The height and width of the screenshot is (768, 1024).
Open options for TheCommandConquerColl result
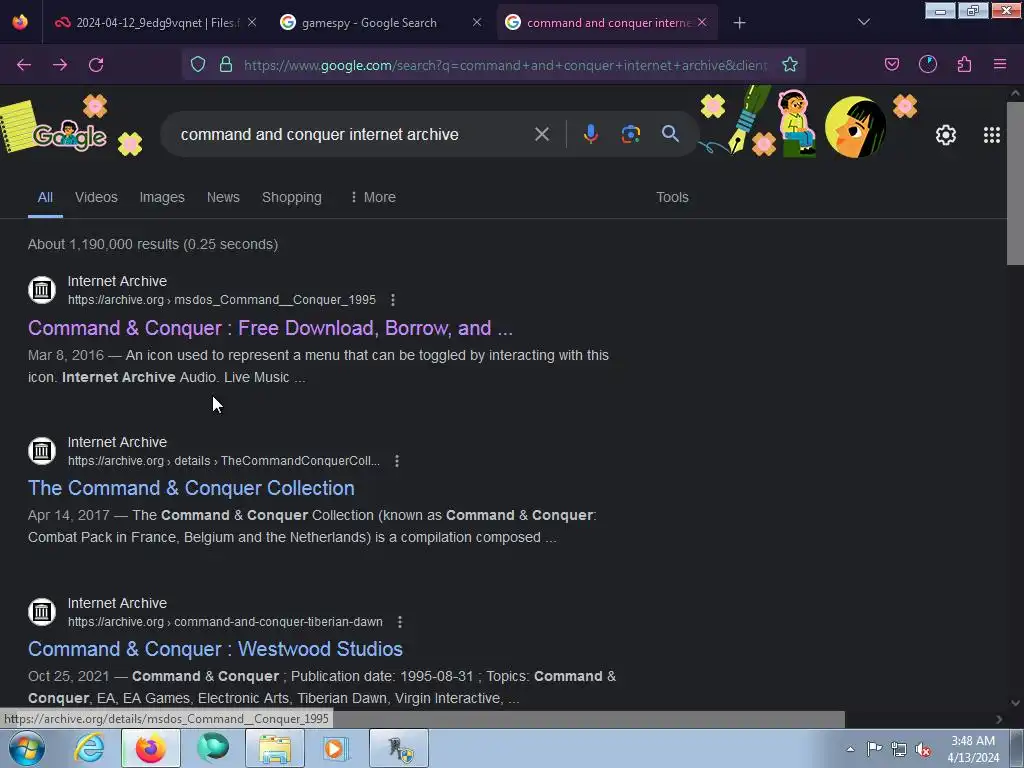[x=396, y=461]
